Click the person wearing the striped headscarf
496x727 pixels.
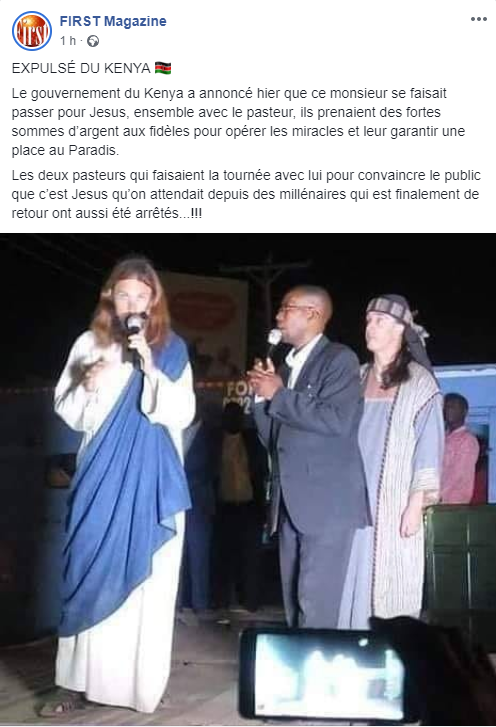click(x=394, y=459)
